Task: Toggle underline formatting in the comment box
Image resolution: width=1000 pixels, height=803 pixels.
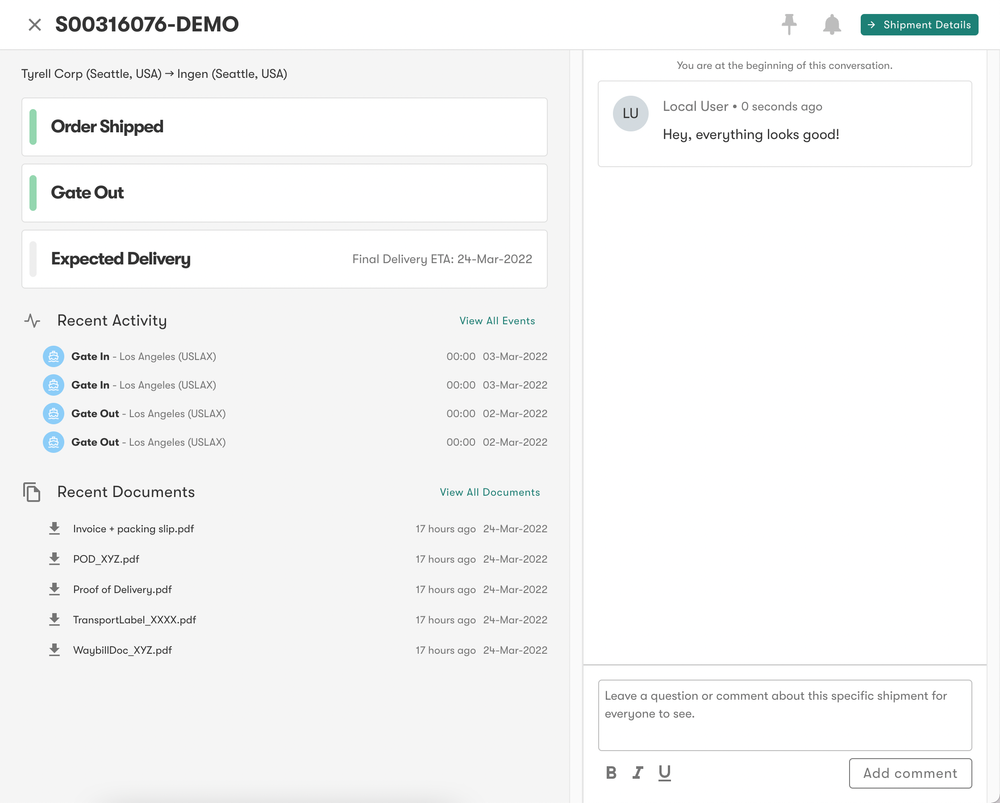Action: point(664,772)
